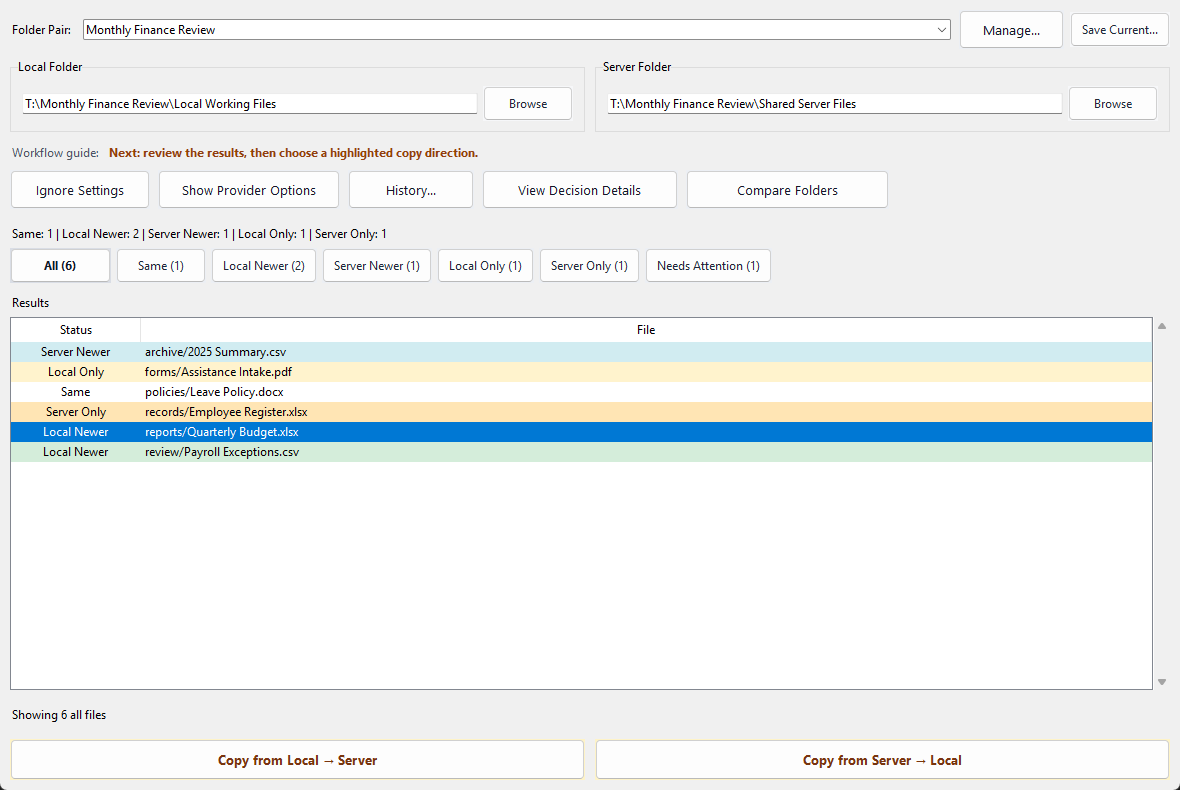Image resolution: width=1180 pixels, height=790 pixels.
Task: Click Copy from Server → Local
Action: tap(882, 760)
